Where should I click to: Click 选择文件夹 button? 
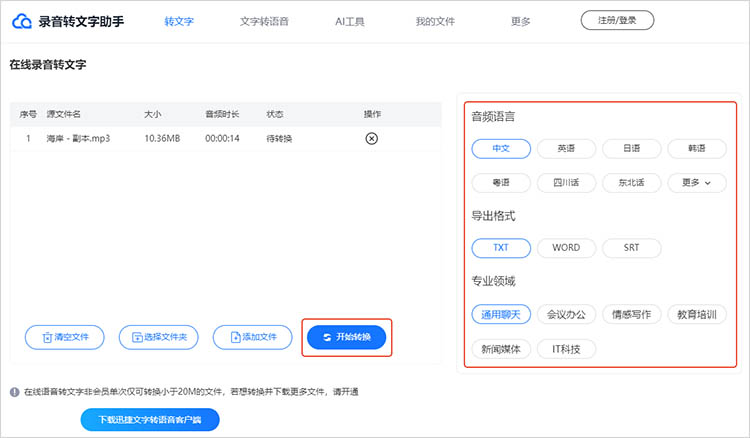click(x=158, y=337)
